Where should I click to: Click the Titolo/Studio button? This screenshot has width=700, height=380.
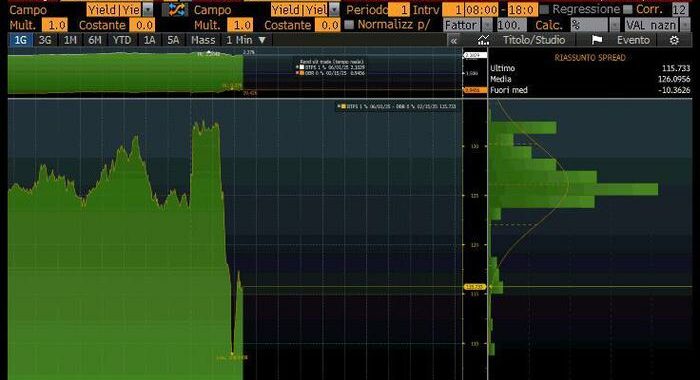coord(534,40)
